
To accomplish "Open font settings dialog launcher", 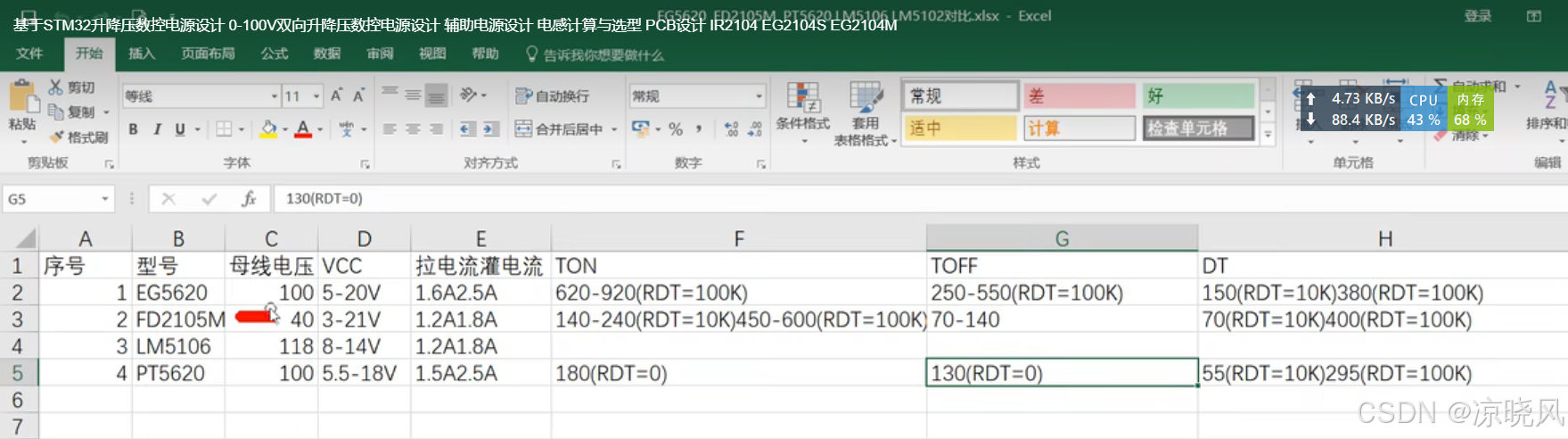I will (x=365, y=164).
